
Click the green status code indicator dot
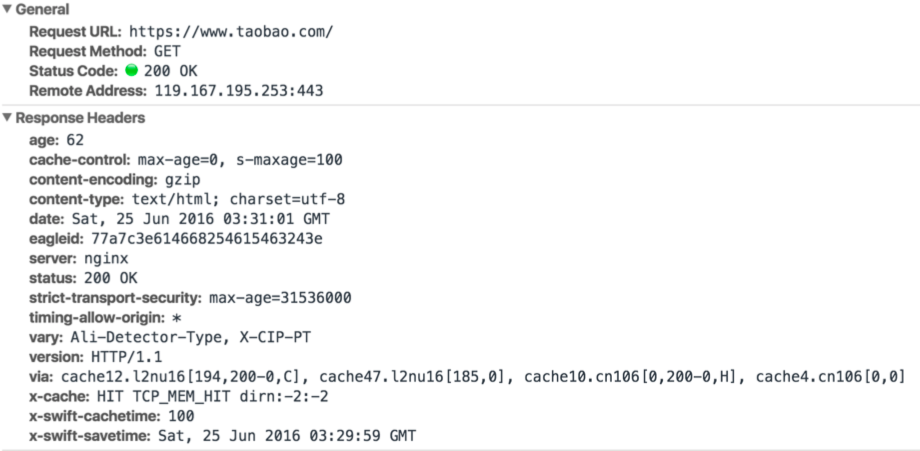click(131, 71)
